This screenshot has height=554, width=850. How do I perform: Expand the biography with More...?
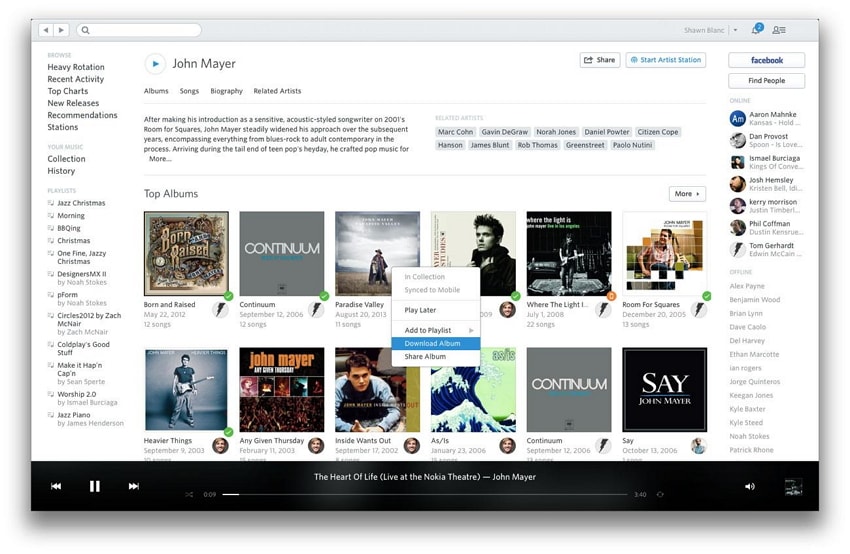160,159
